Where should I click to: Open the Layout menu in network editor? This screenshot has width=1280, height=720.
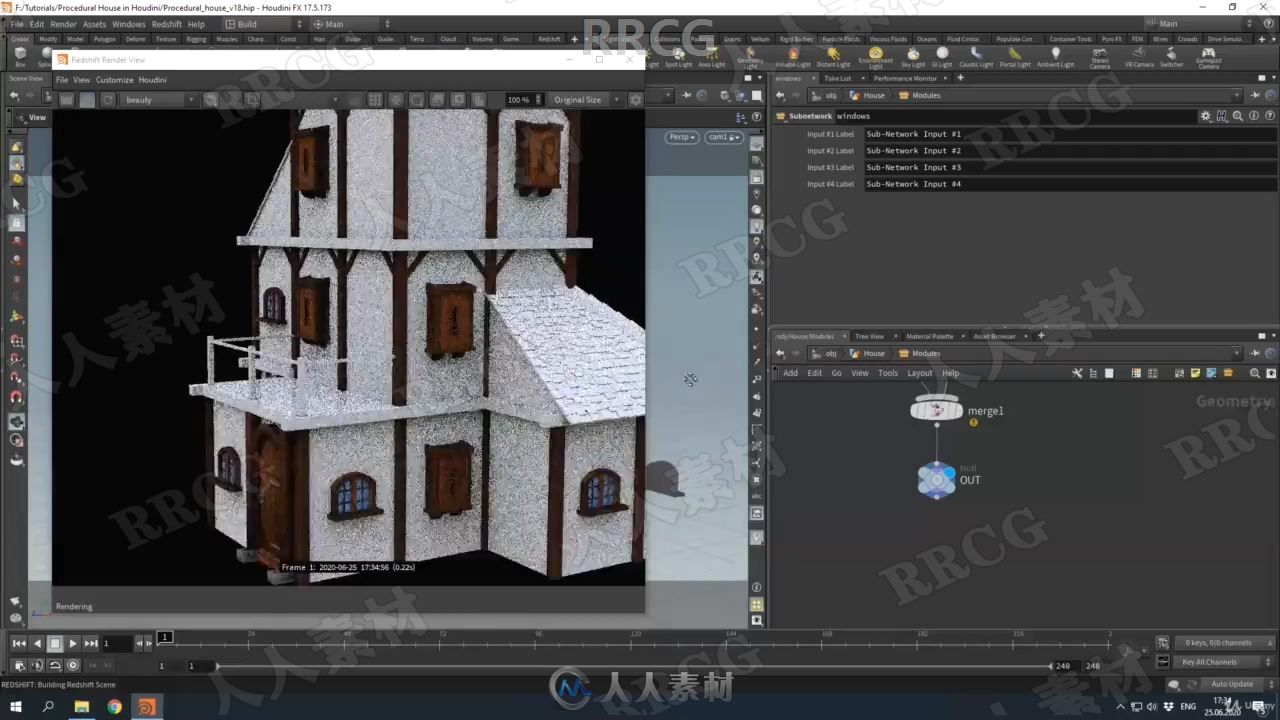tap(919, 373)
